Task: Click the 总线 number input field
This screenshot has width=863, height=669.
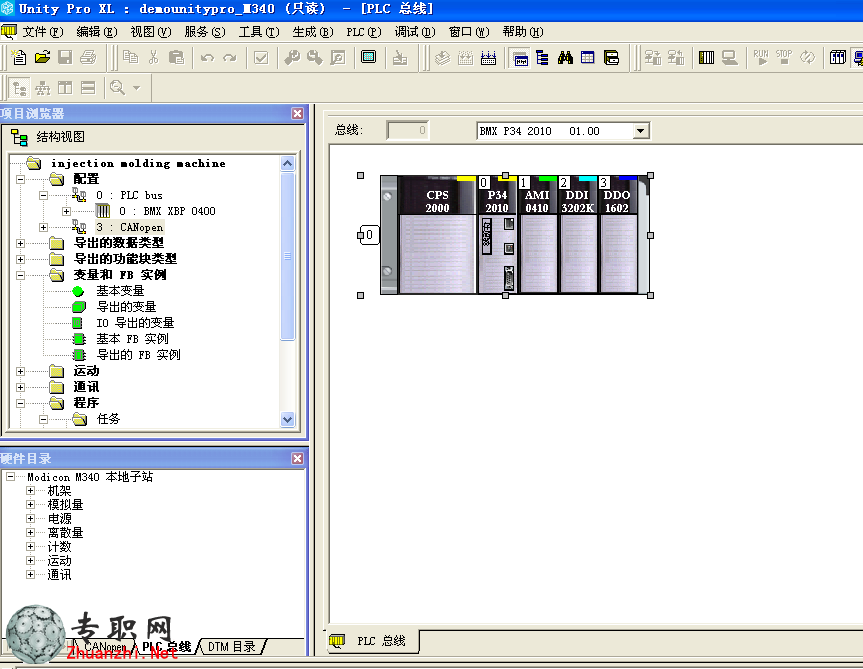Action: 407,130
